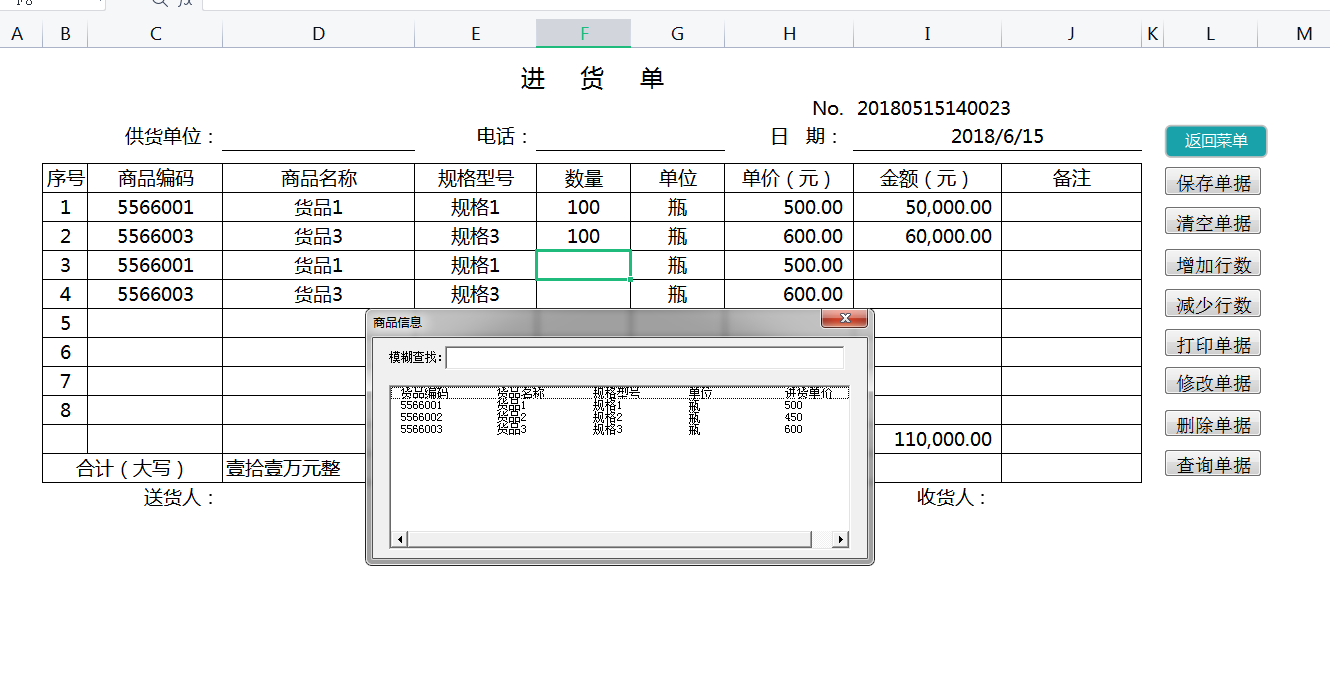The height and width of the screenshot is (684, 1330).
Task: Select column header C
Action: click(x=156, y=34)
